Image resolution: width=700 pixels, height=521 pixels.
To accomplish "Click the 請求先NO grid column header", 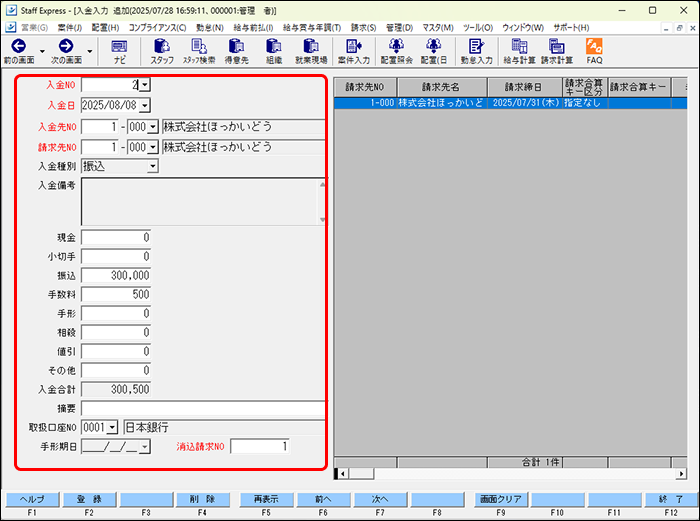I will click(365, 87).
